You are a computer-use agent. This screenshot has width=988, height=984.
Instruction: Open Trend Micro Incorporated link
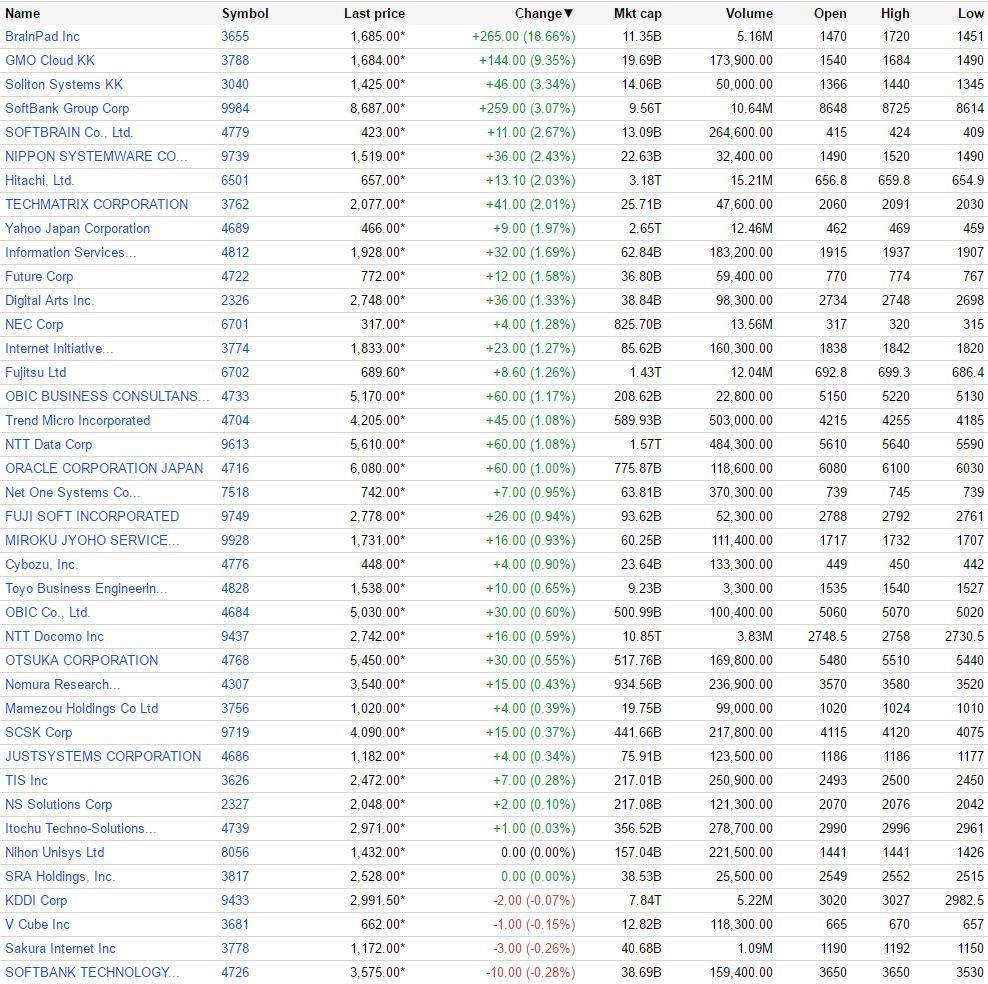coord(78,420)
